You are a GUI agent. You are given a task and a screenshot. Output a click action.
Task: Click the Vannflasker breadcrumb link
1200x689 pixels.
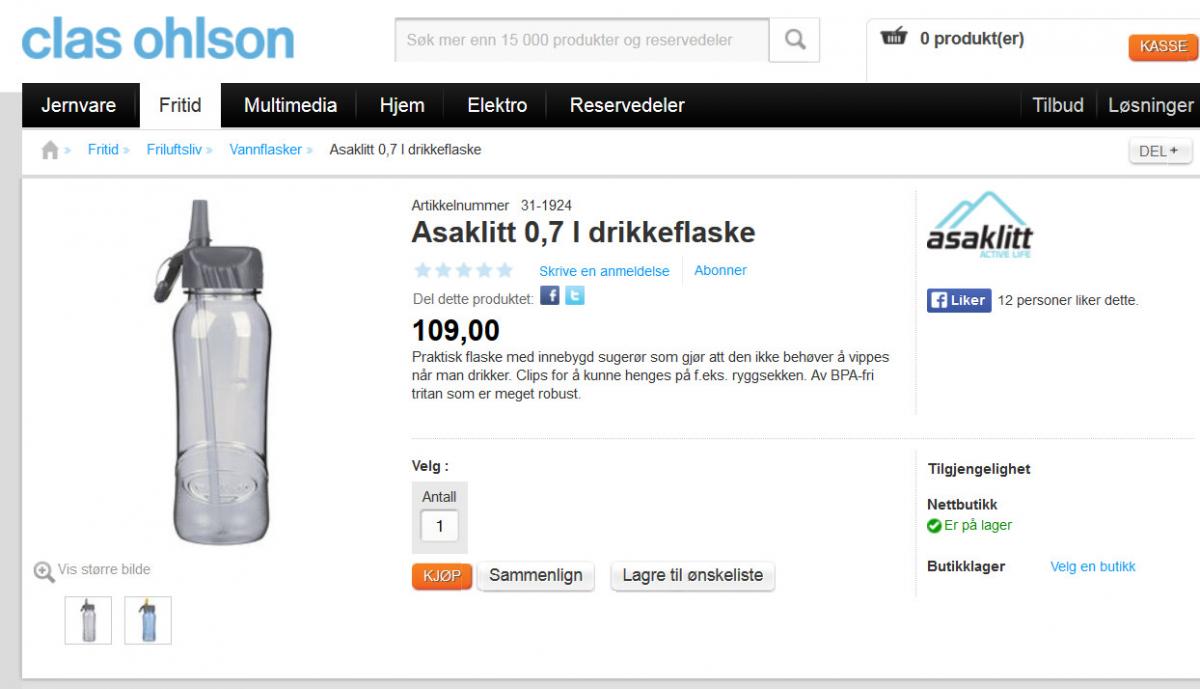click(x=265, y=150)
